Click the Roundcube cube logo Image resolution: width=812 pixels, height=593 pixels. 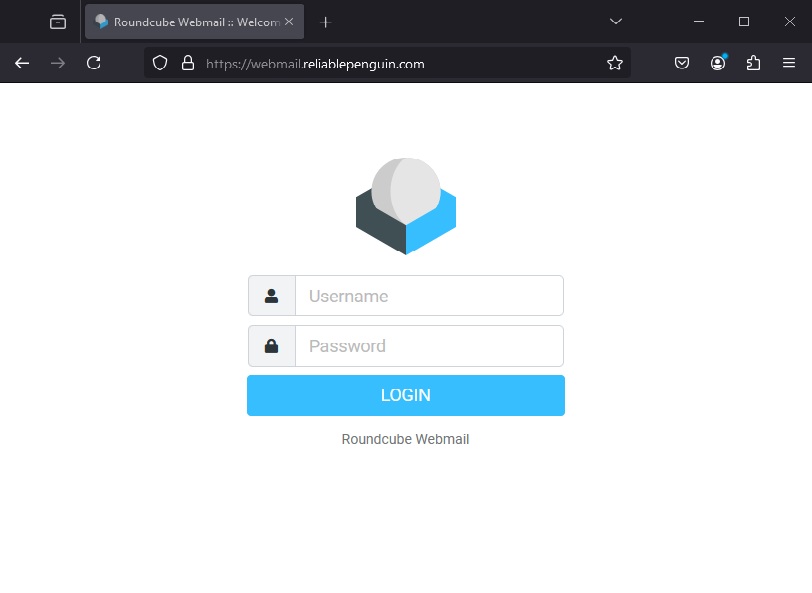[406, 206]
